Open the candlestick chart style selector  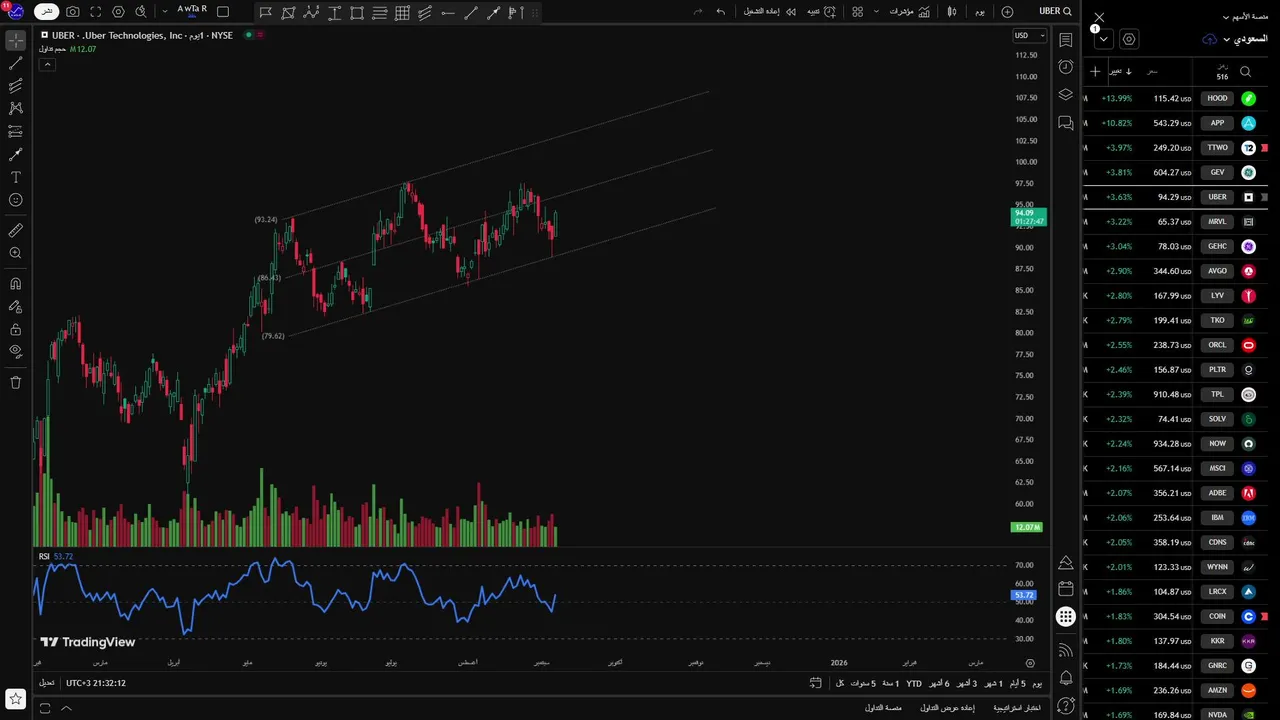[952, 12]
